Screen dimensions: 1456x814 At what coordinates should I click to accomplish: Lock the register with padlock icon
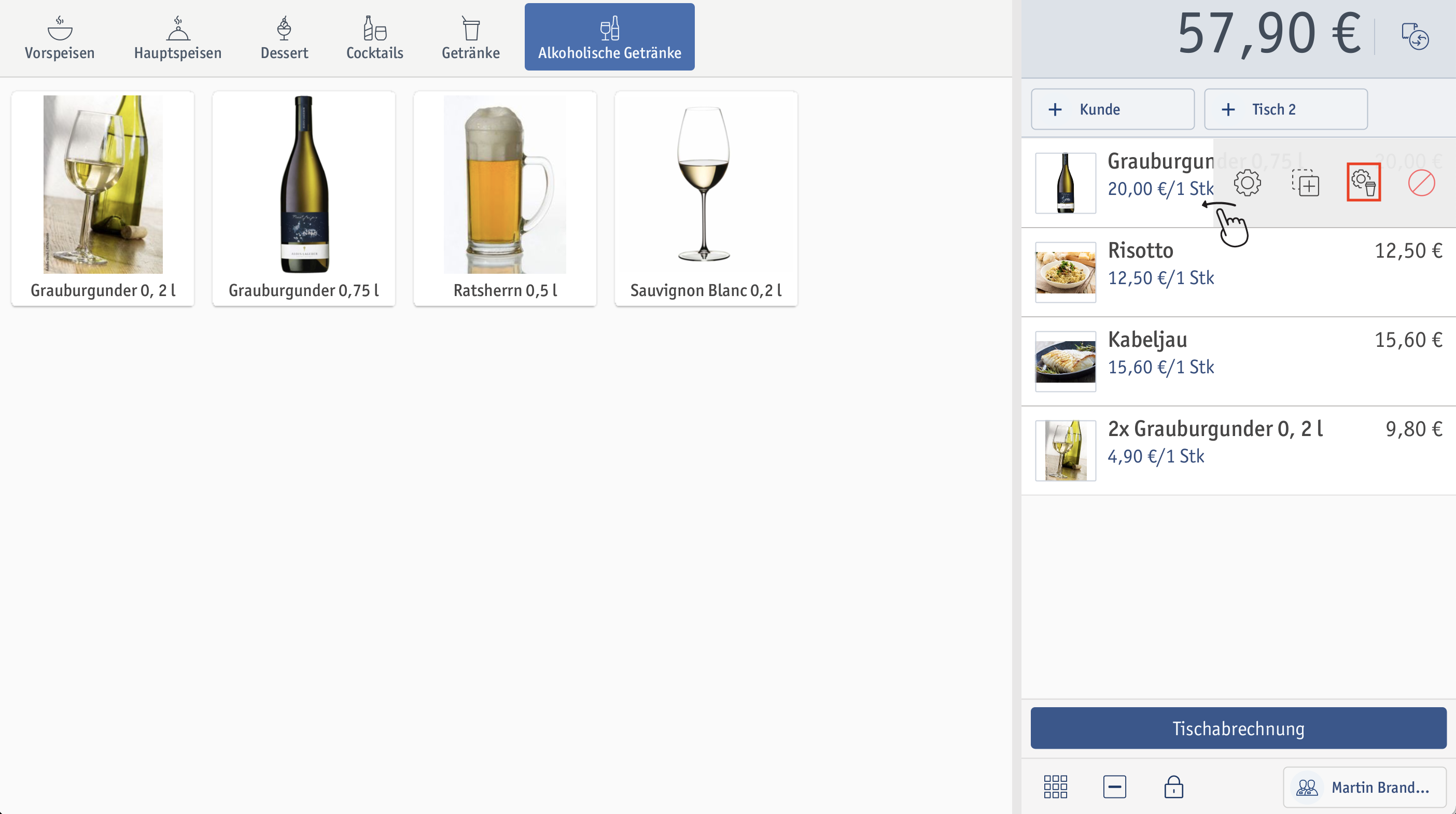1173,787
